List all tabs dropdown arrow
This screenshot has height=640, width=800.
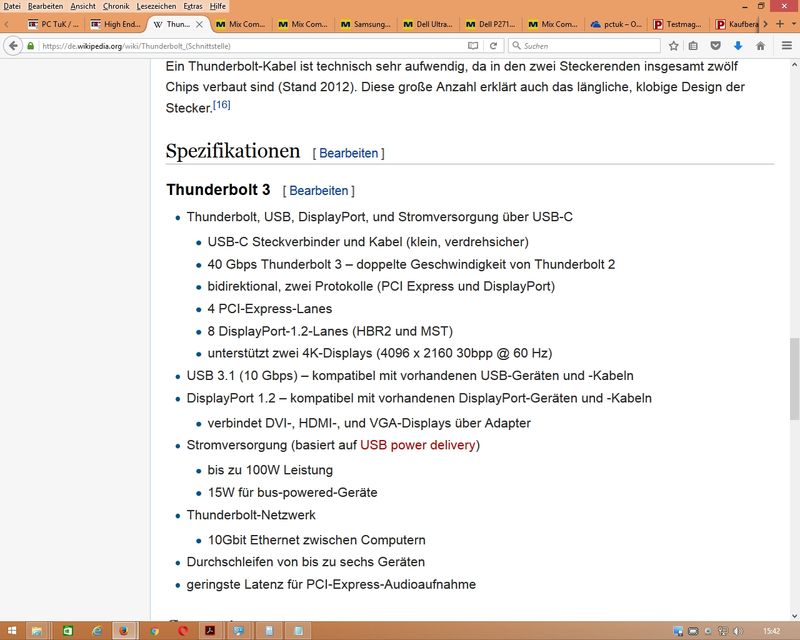794,24
